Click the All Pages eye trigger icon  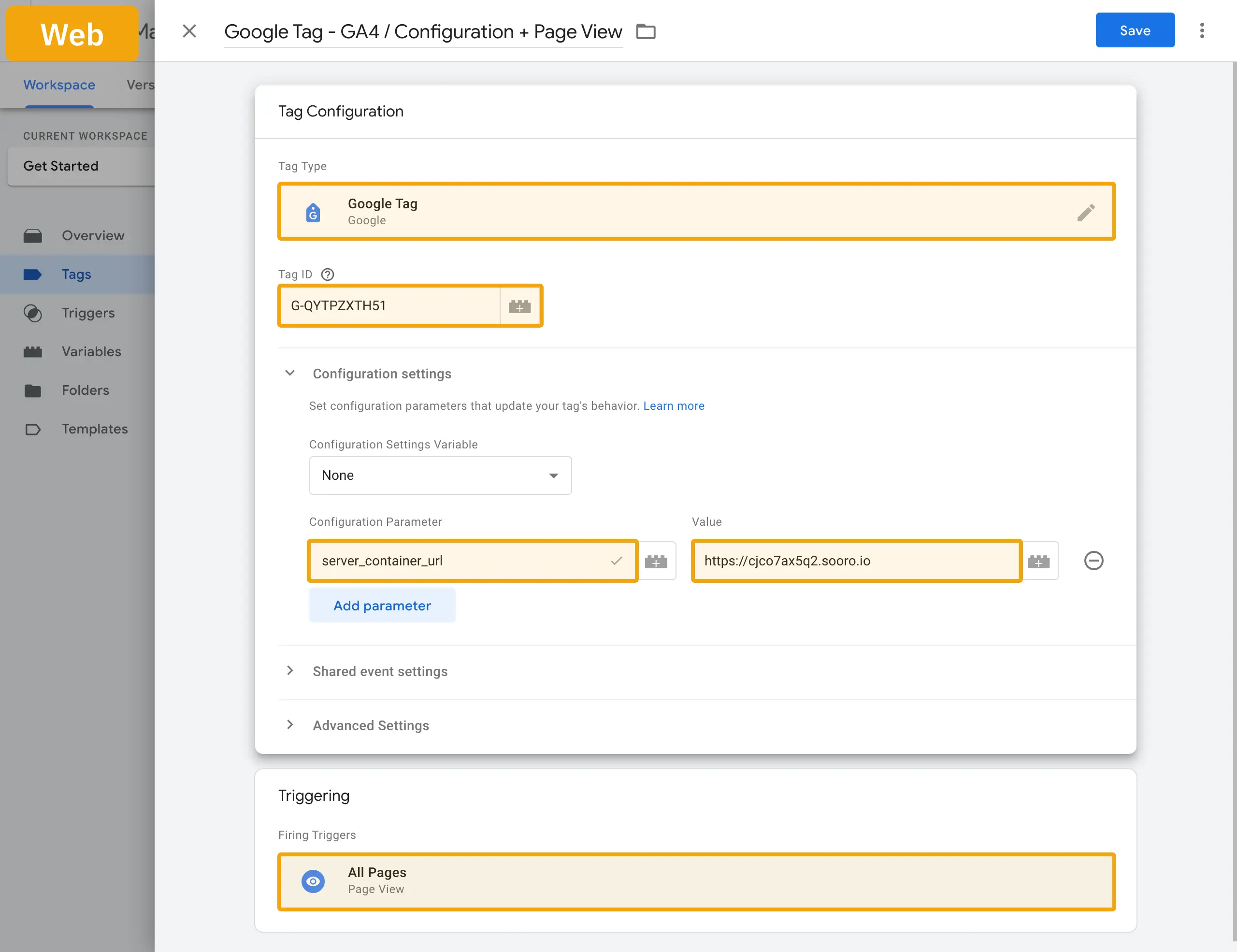pos(313,881)
